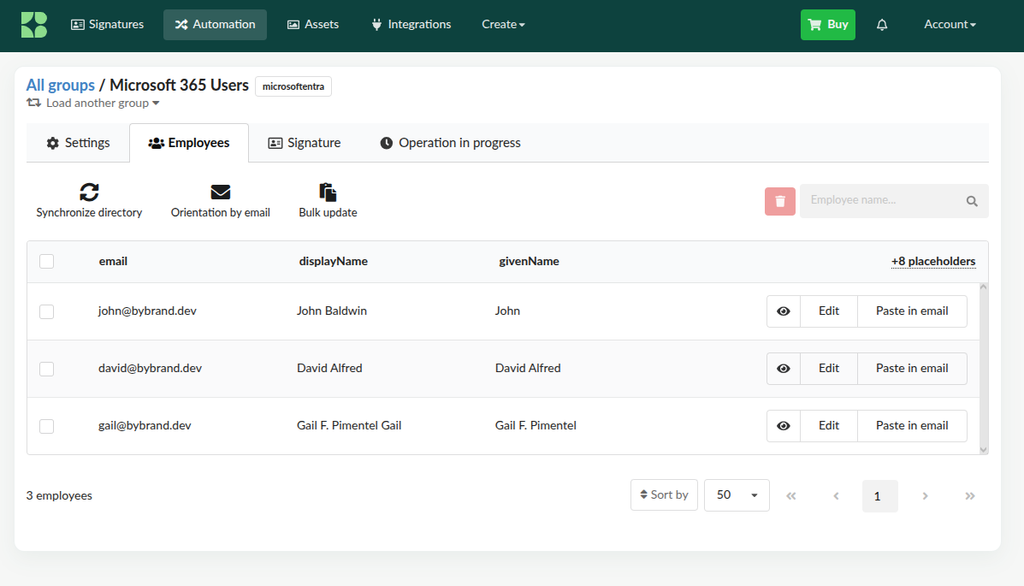Click the Orientation by email envelope icon
The image size is (1024, 586).
[221, 192]
